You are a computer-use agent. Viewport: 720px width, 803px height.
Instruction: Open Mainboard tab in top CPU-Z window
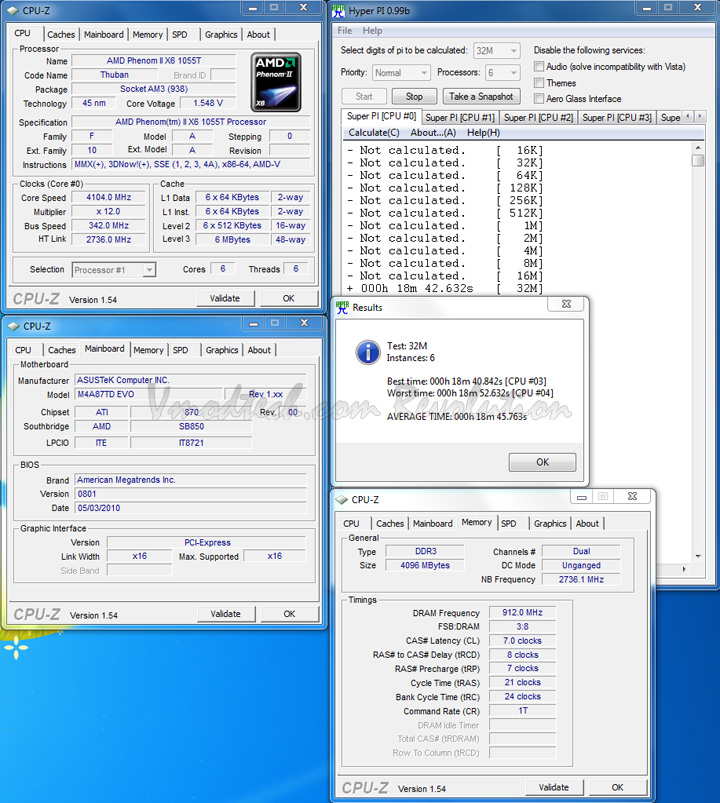click(103, 35)
